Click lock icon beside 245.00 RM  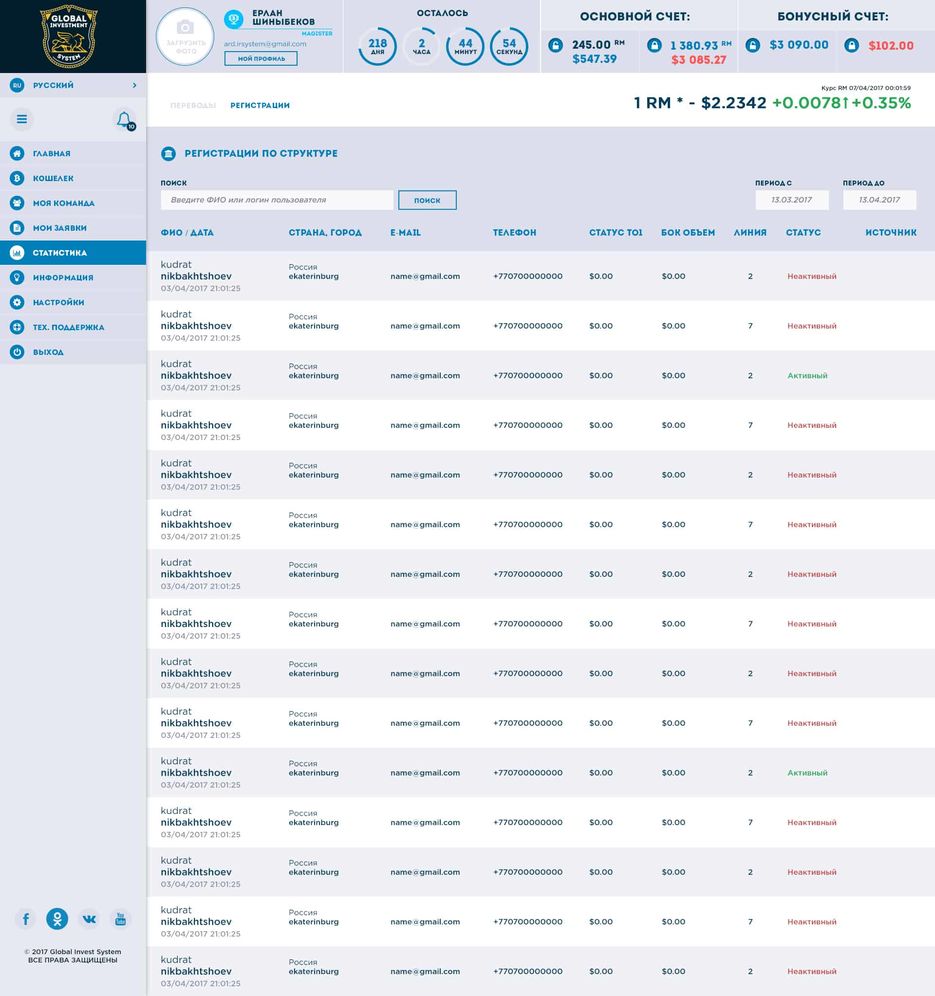[x=555, y=45]
